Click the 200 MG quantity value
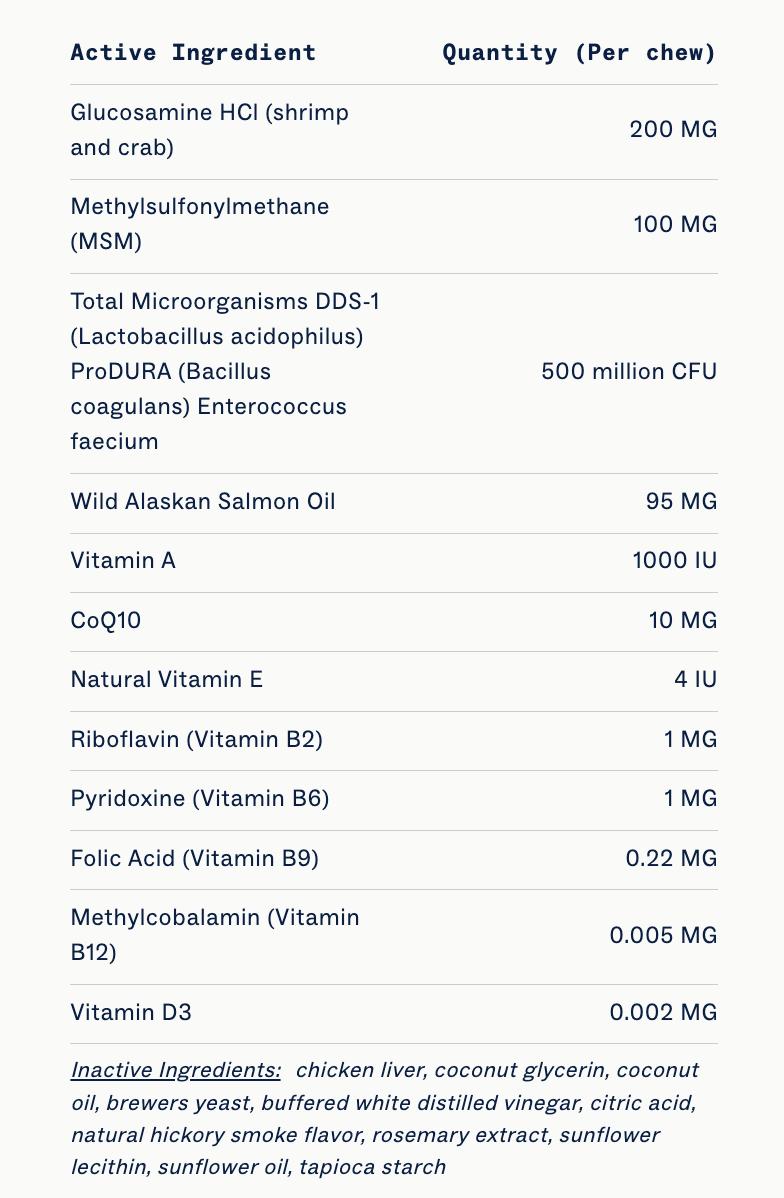The image size is (784, 1198). (673, 130)
